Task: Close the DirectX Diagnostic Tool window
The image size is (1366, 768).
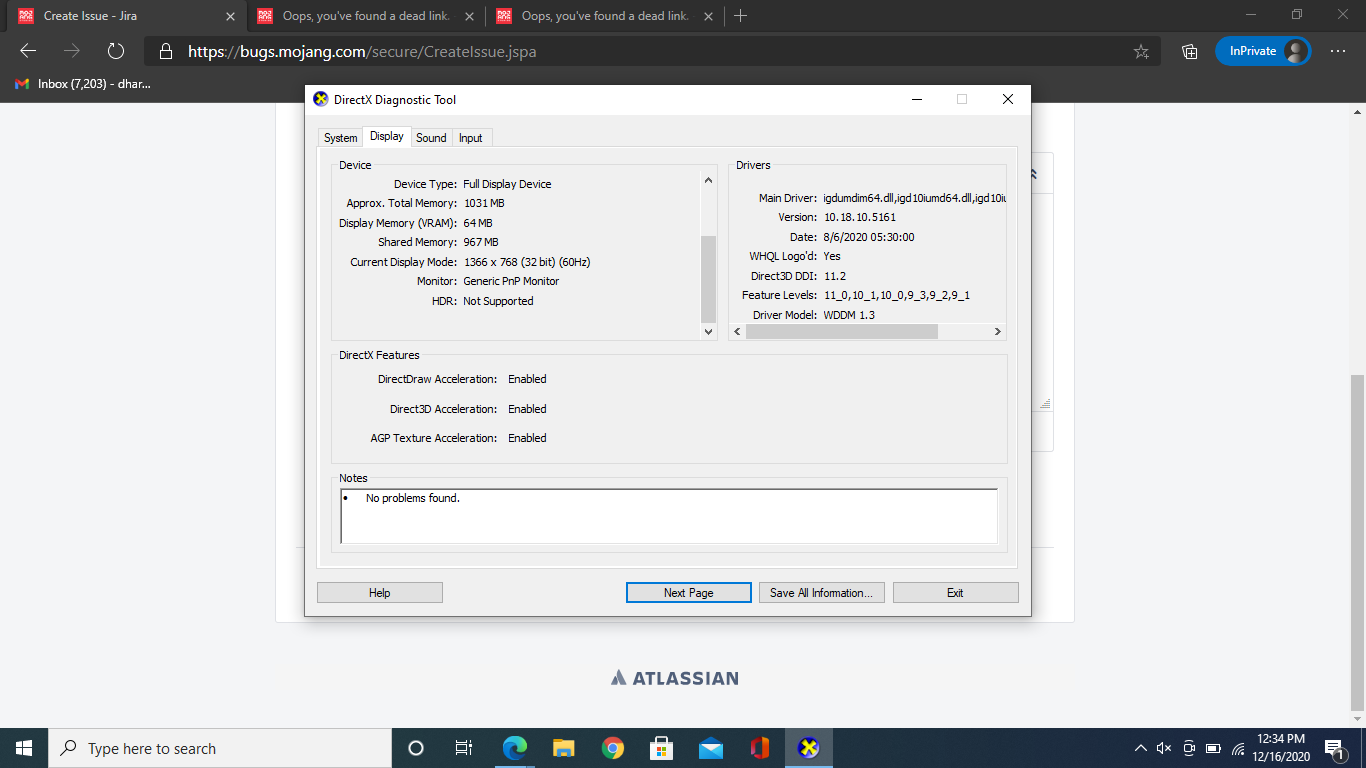Action: pyautogui.click(x=1008, y=99)
